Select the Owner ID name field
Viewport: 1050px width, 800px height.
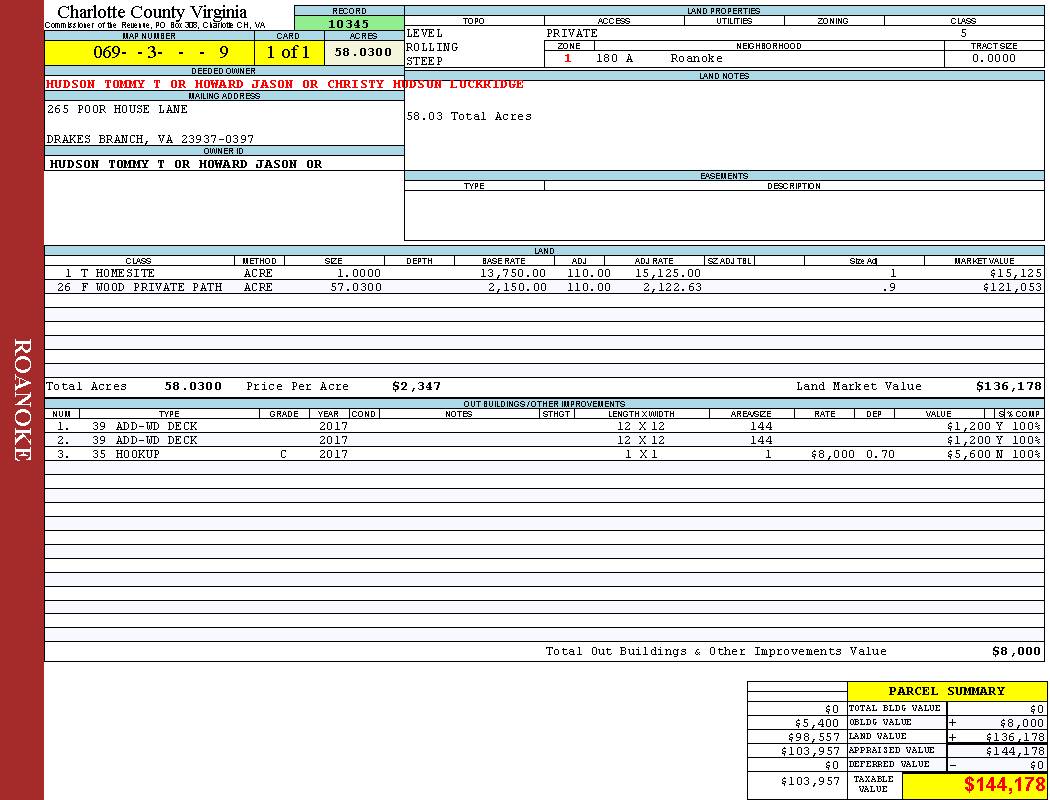pyautogui.click(x=186, y=164)
